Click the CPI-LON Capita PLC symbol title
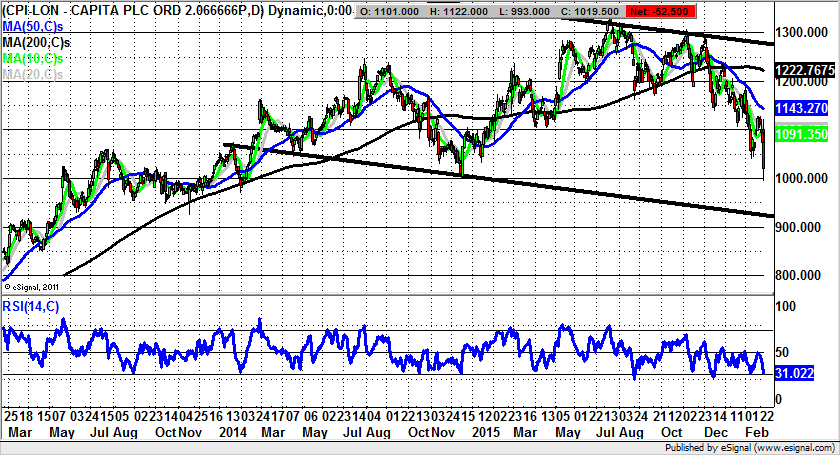 click(x=175, y=10)
